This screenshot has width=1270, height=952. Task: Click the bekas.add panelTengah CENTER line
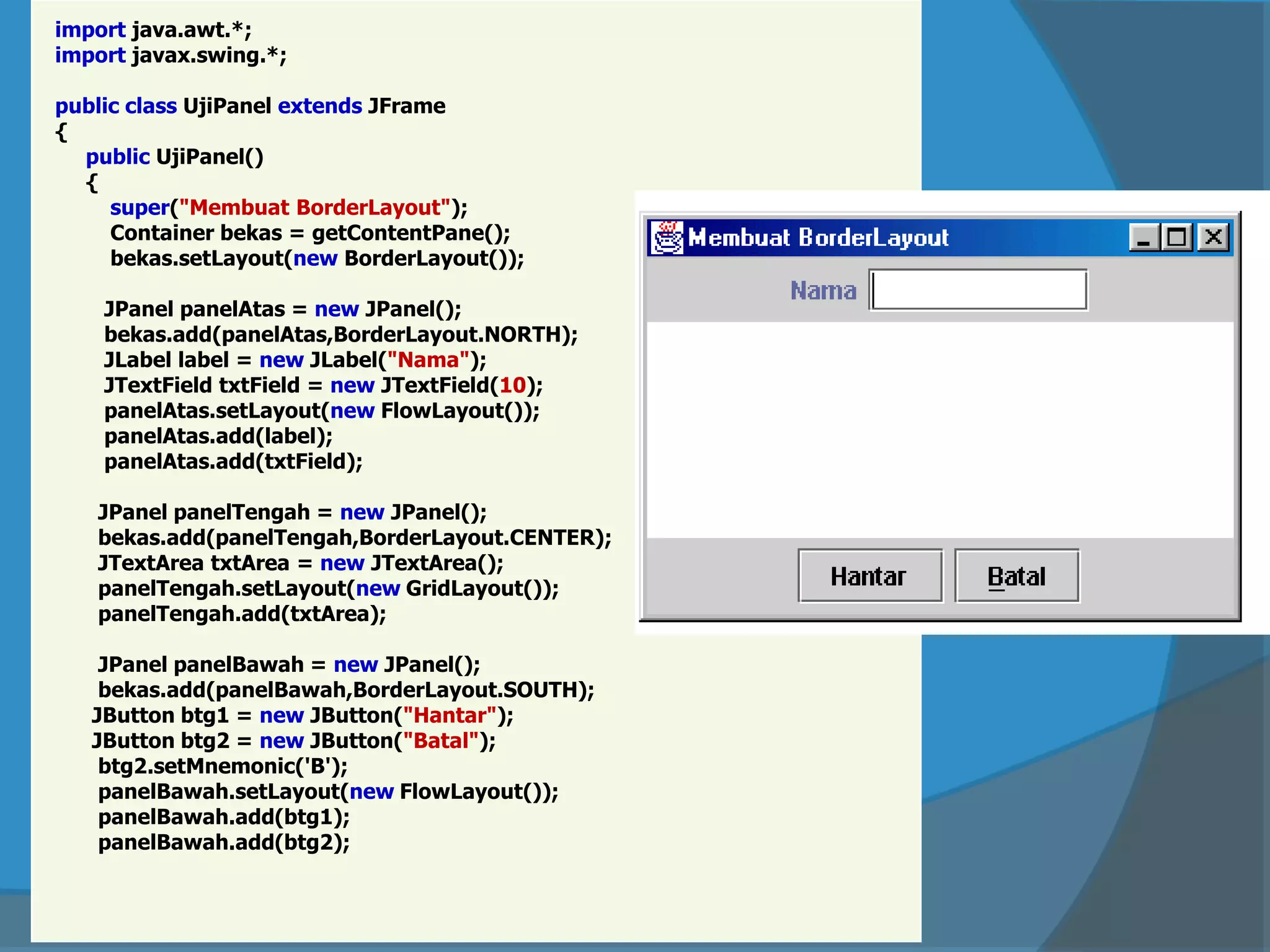(355, 538)
